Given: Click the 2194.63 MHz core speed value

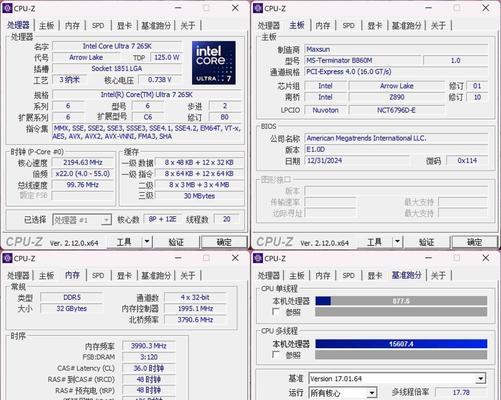Looking at the screenshot, I should (83, 162).
